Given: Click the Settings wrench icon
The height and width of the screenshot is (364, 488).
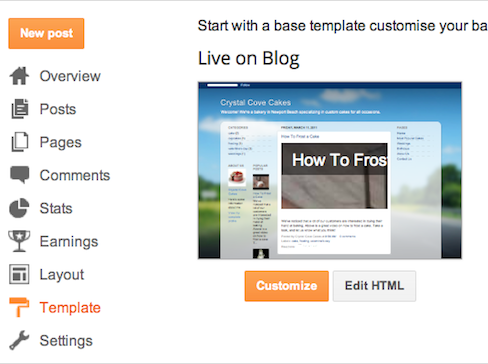Looking at the screenshot, I should (19, 340).
